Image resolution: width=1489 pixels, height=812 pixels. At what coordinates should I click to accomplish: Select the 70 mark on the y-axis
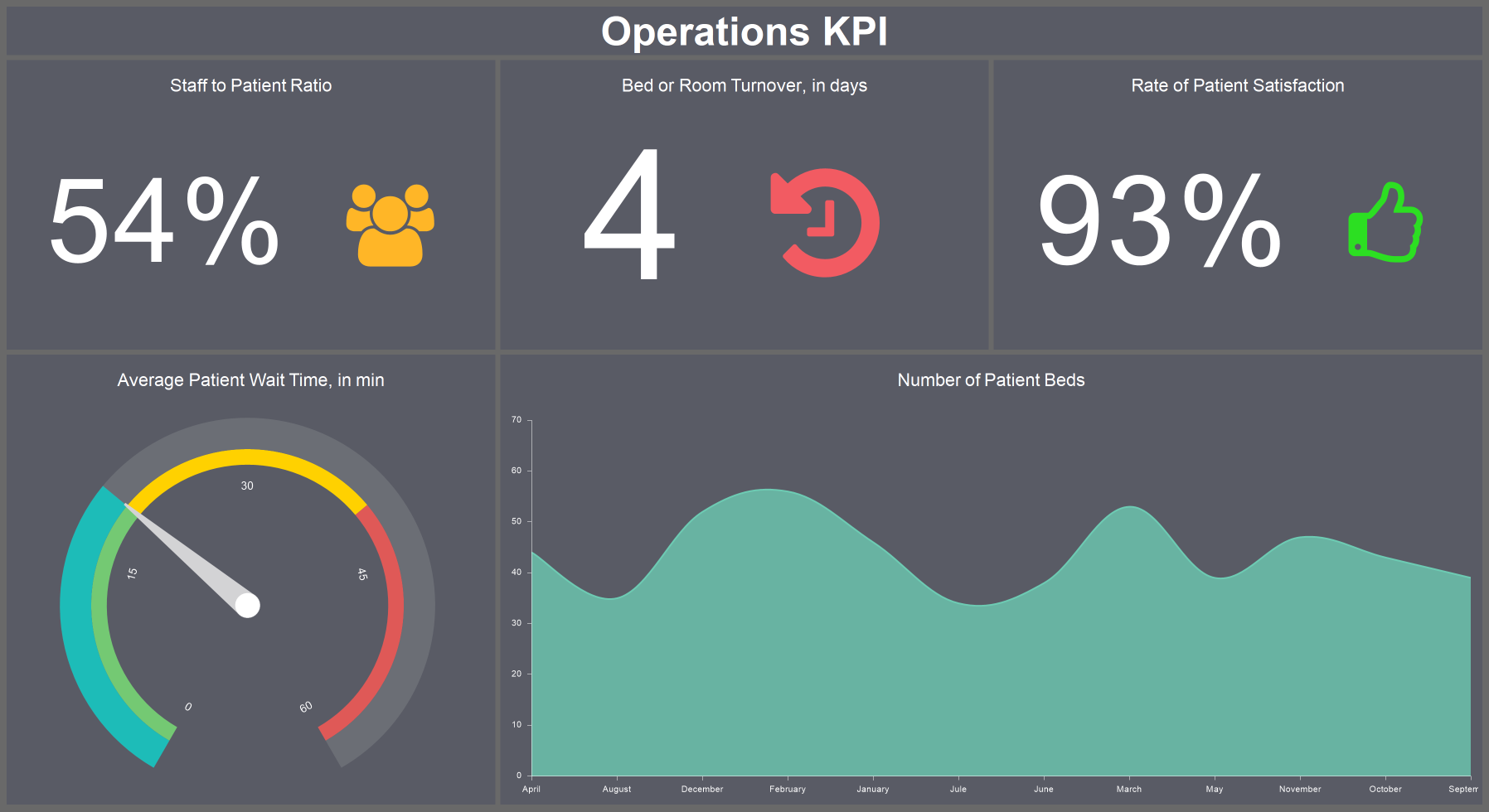tap(516, 418)
